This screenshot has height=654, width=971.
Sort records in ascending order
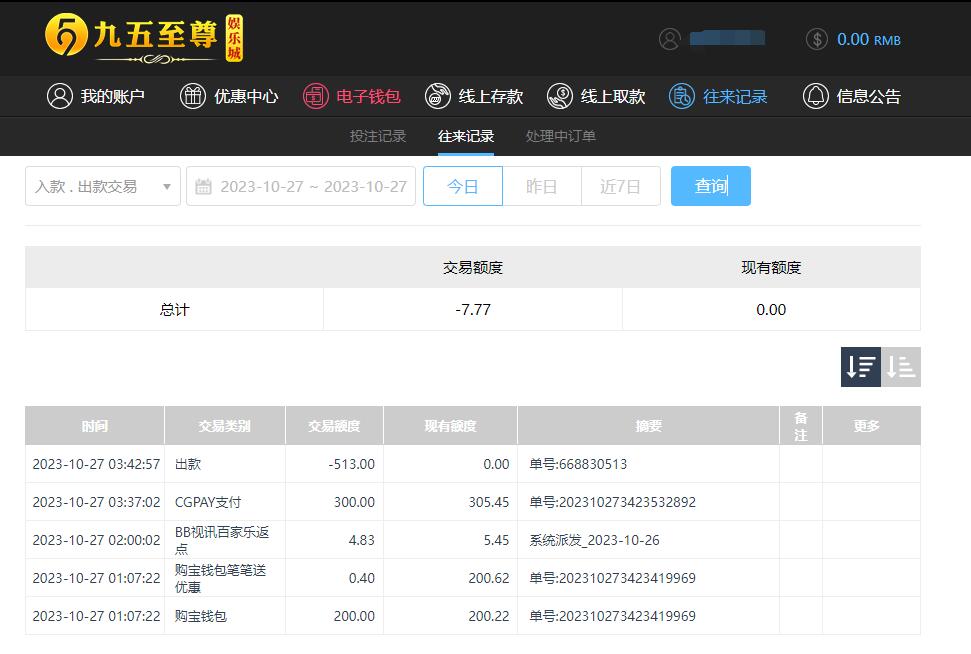[x=901, y=367]
